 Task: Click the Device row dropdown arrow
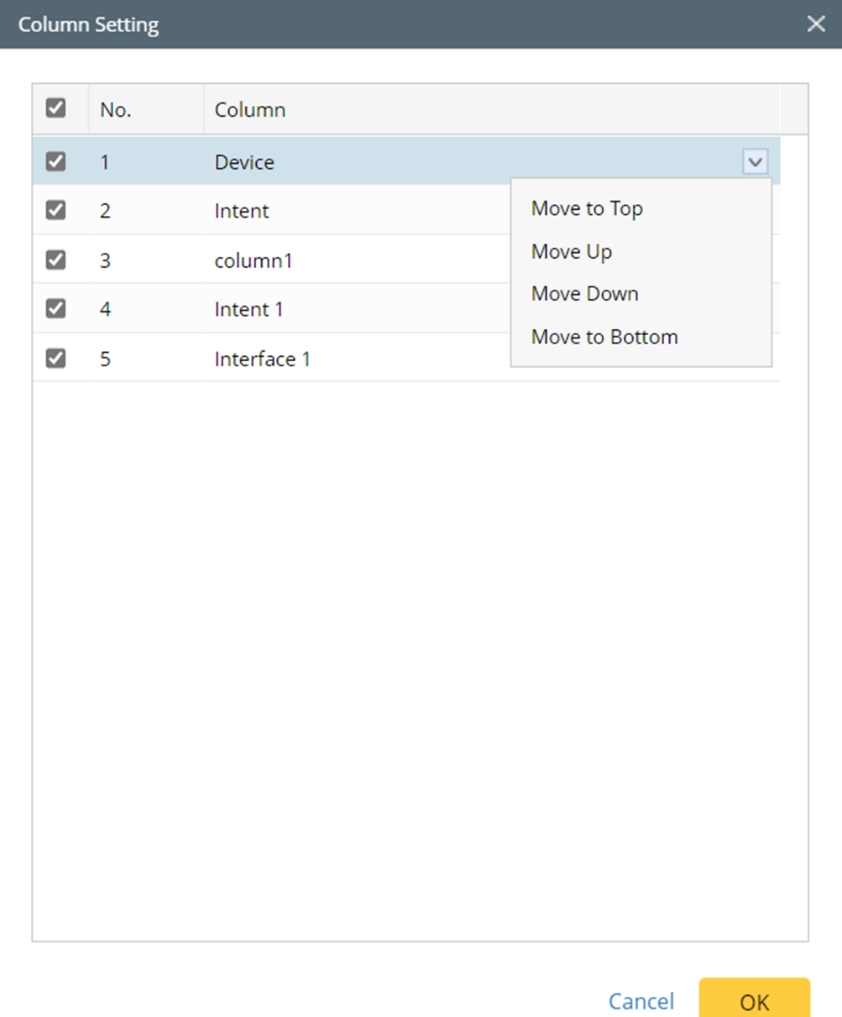click(755, 162)
